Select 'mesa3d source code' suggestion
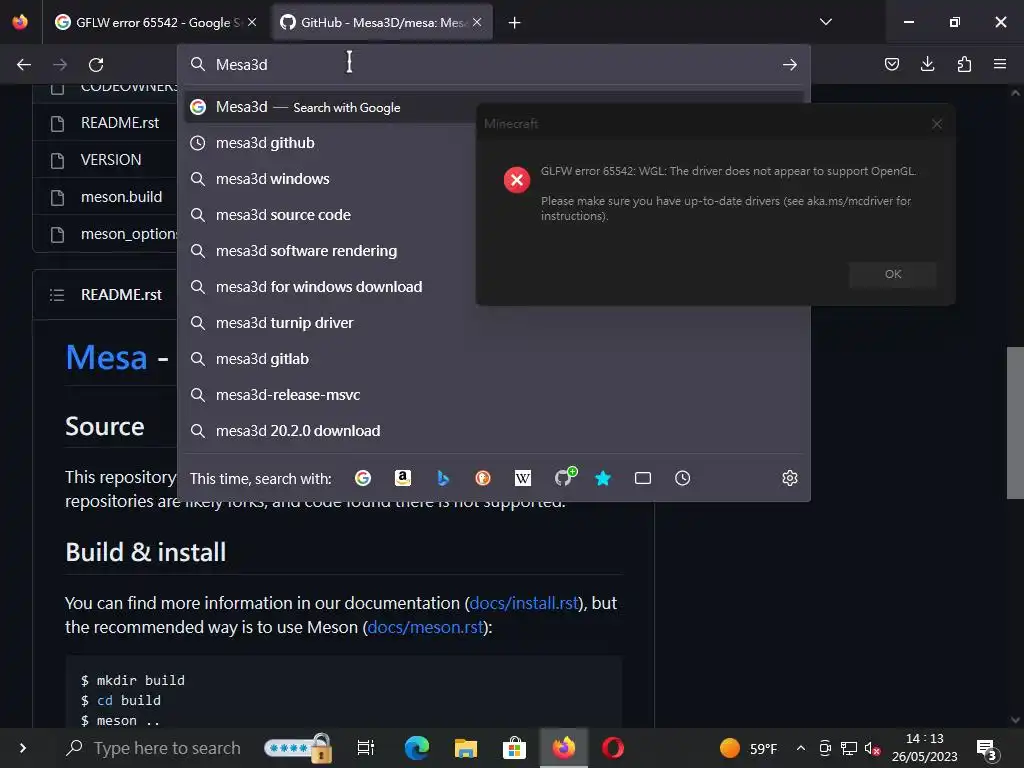 click(x=493, y=215)
